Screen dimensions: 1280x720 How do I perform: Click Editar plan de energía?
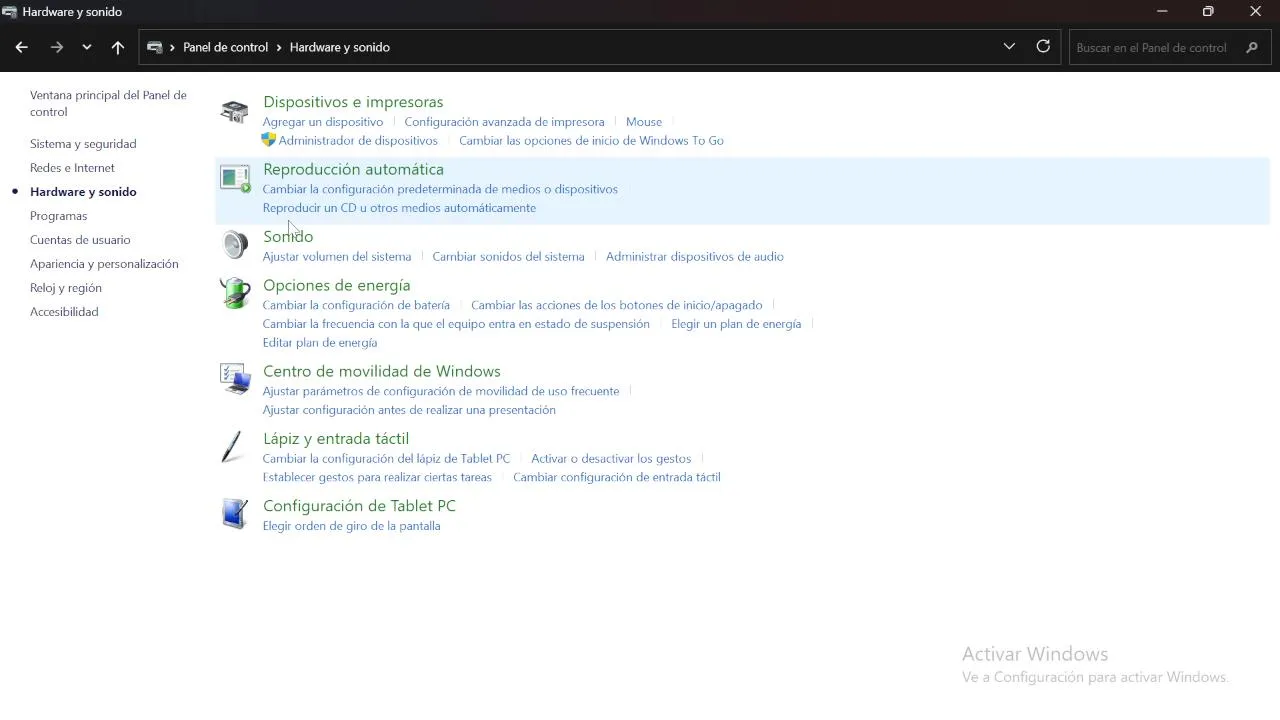coord(320,343)
